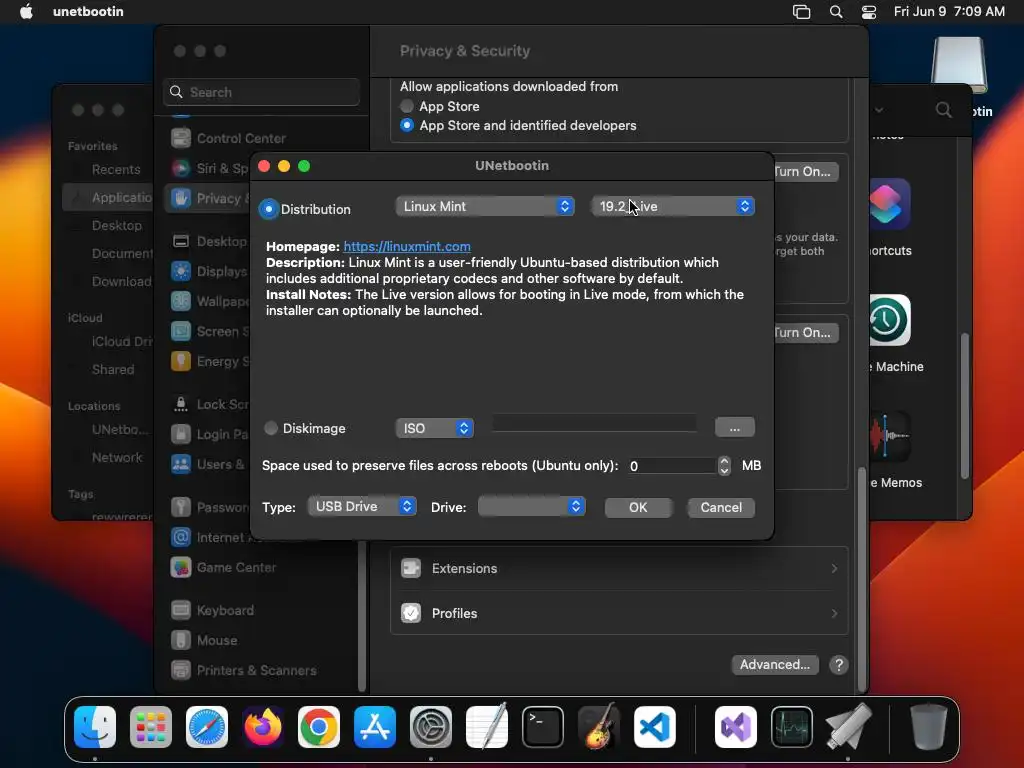Viewport: 1024px width, 768px height.
Task: Open the Drive selection dropdown
Action: coord(532,506)
